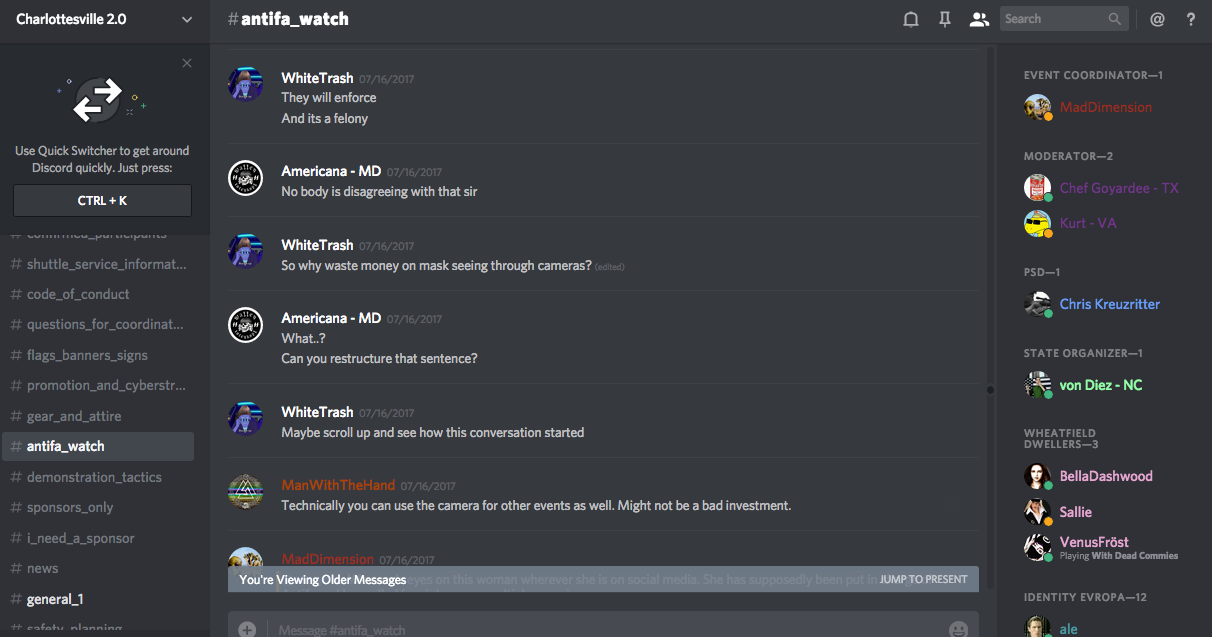
Task: Open notification settings bell icon
Action: click(x=911, y=19)
